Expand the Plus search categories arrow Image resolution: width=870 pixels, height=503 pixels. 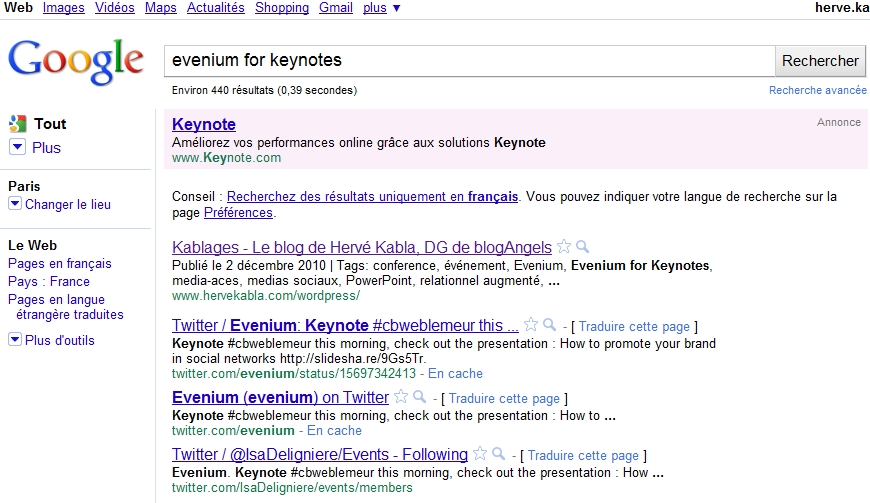(17, 147)
